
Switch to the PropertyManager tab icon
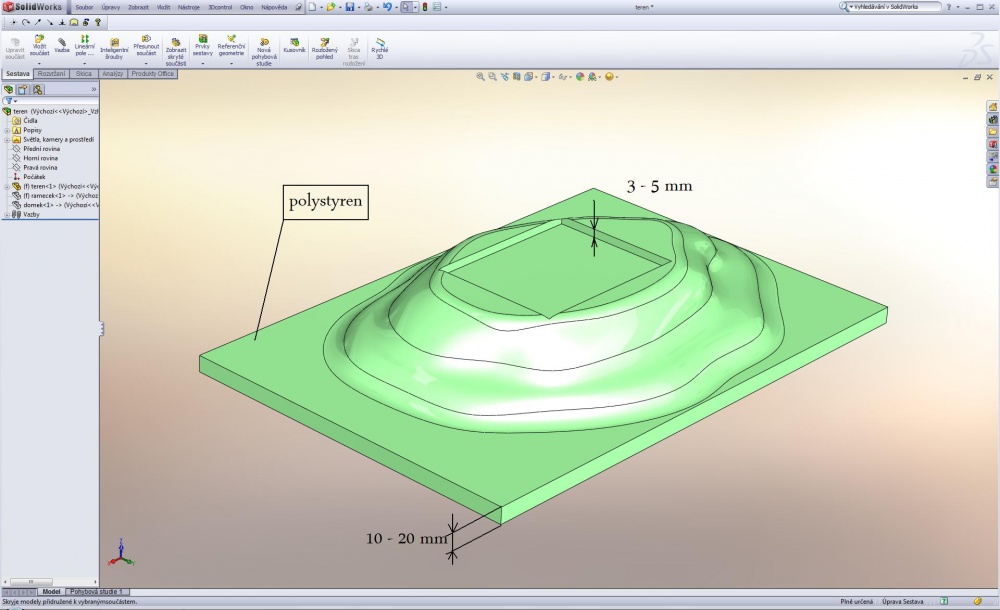coord(23,89)
